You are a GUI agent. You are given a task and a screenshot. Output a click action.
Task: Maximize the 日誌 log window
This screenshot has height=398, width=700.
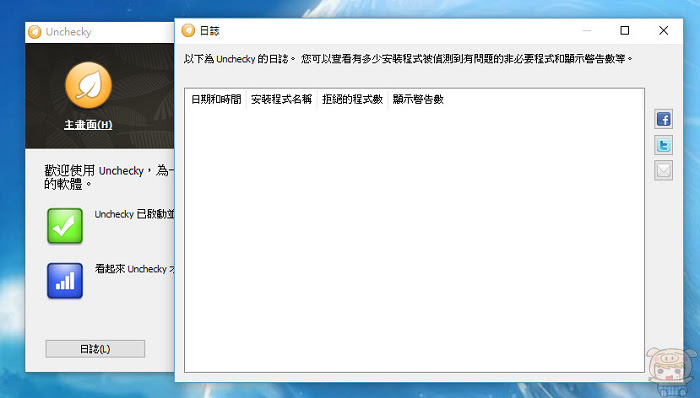[x=625, y=30]
